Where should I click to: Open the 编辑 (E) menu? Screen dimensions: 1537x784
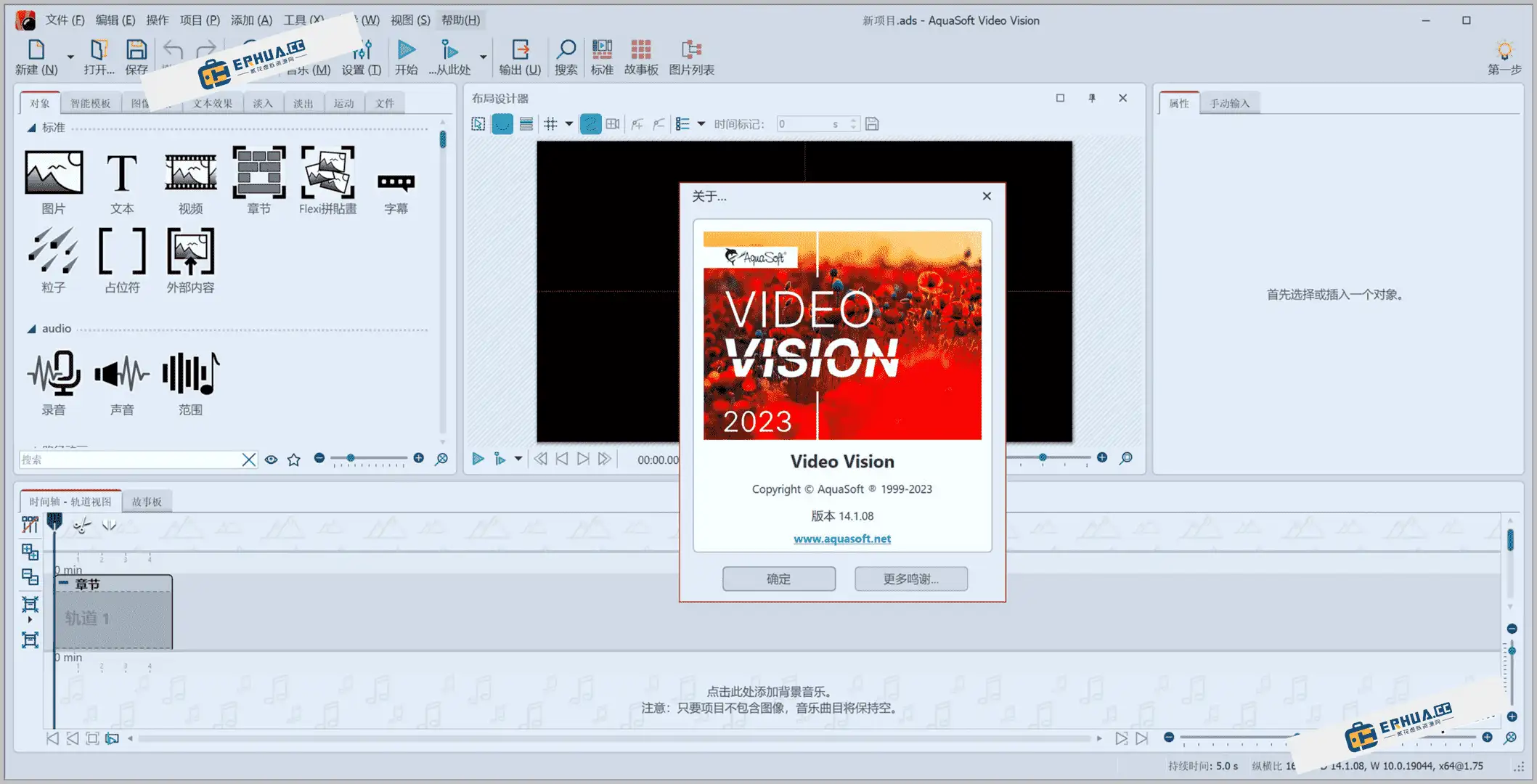click(x=115, y=20)
